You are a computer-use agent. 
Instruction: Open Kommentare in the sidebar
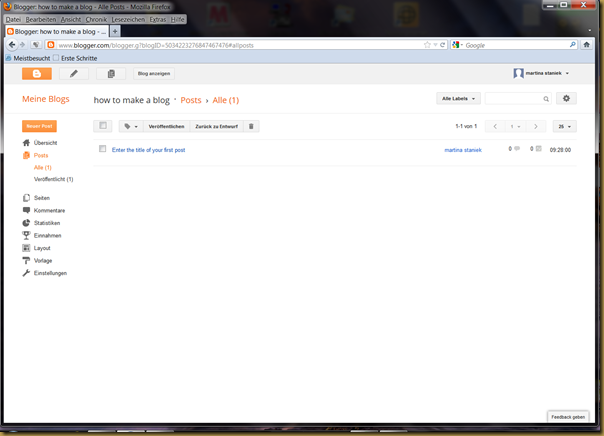[49, 210]
